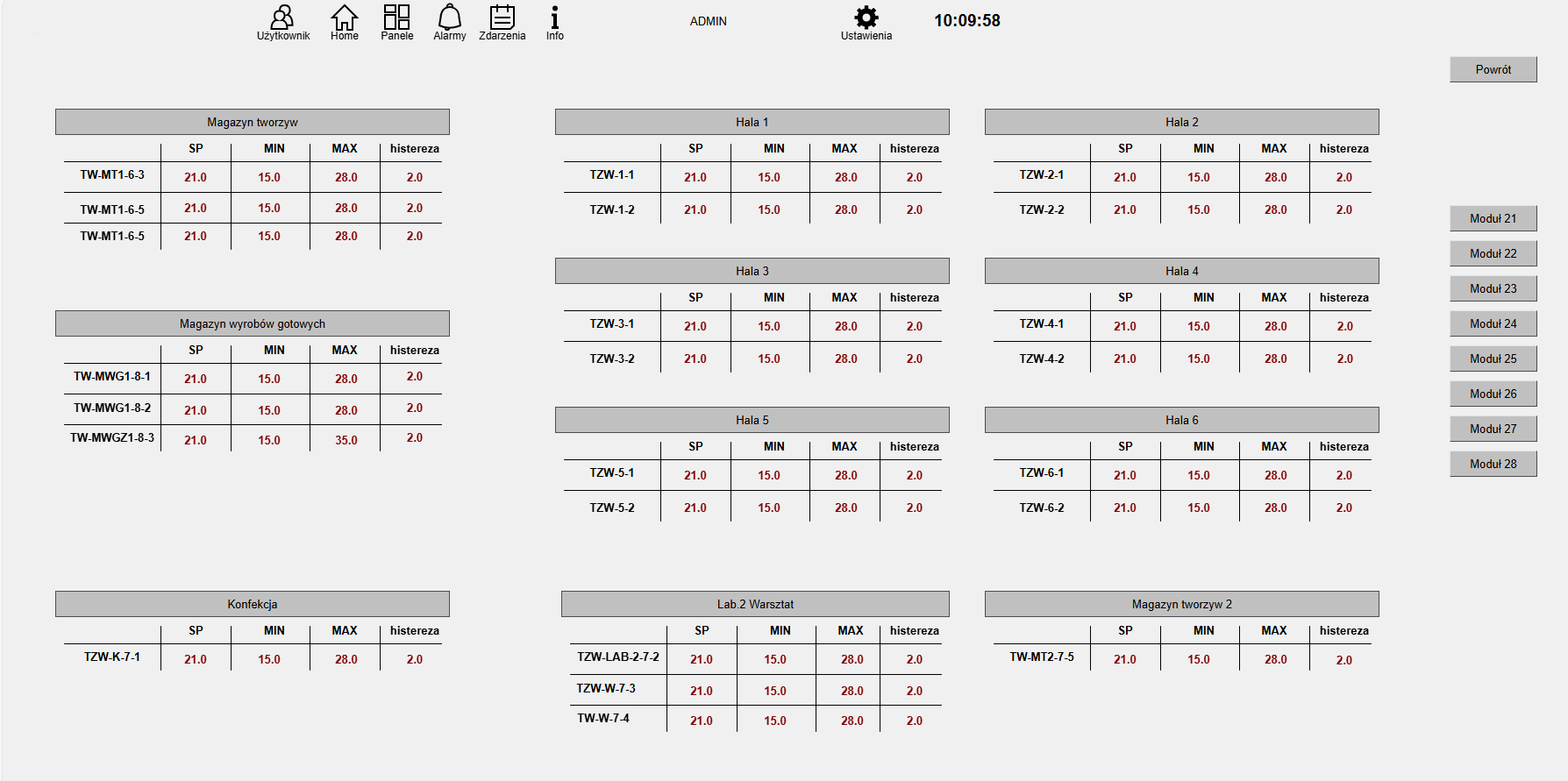Change histereza value for TZW-2-2
1568x781 pixels.
click(x=1343, y=209)
